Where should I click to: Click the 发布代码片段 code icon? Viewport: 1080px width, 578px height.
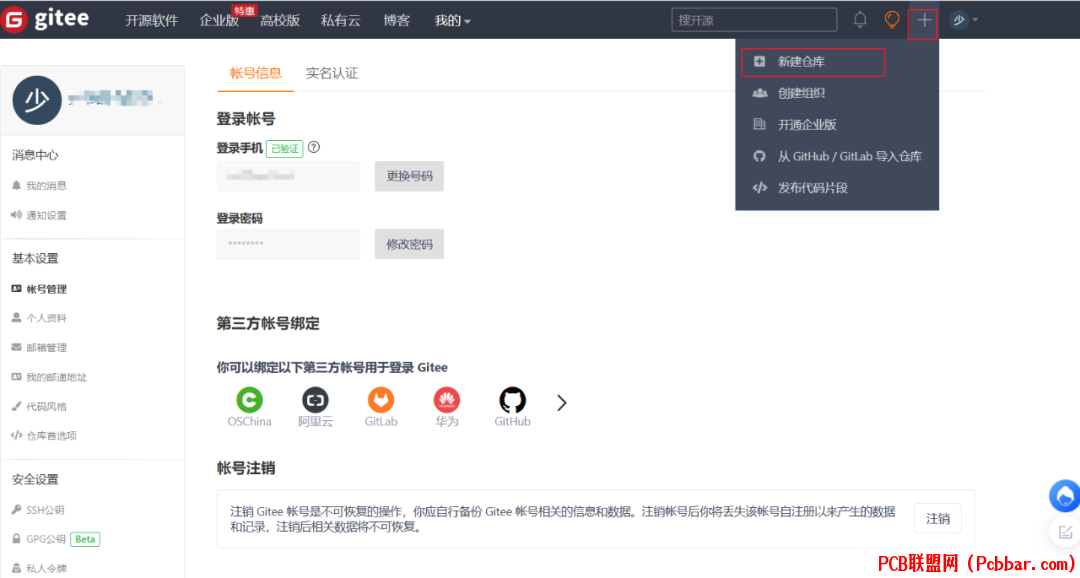pos(759,187)
